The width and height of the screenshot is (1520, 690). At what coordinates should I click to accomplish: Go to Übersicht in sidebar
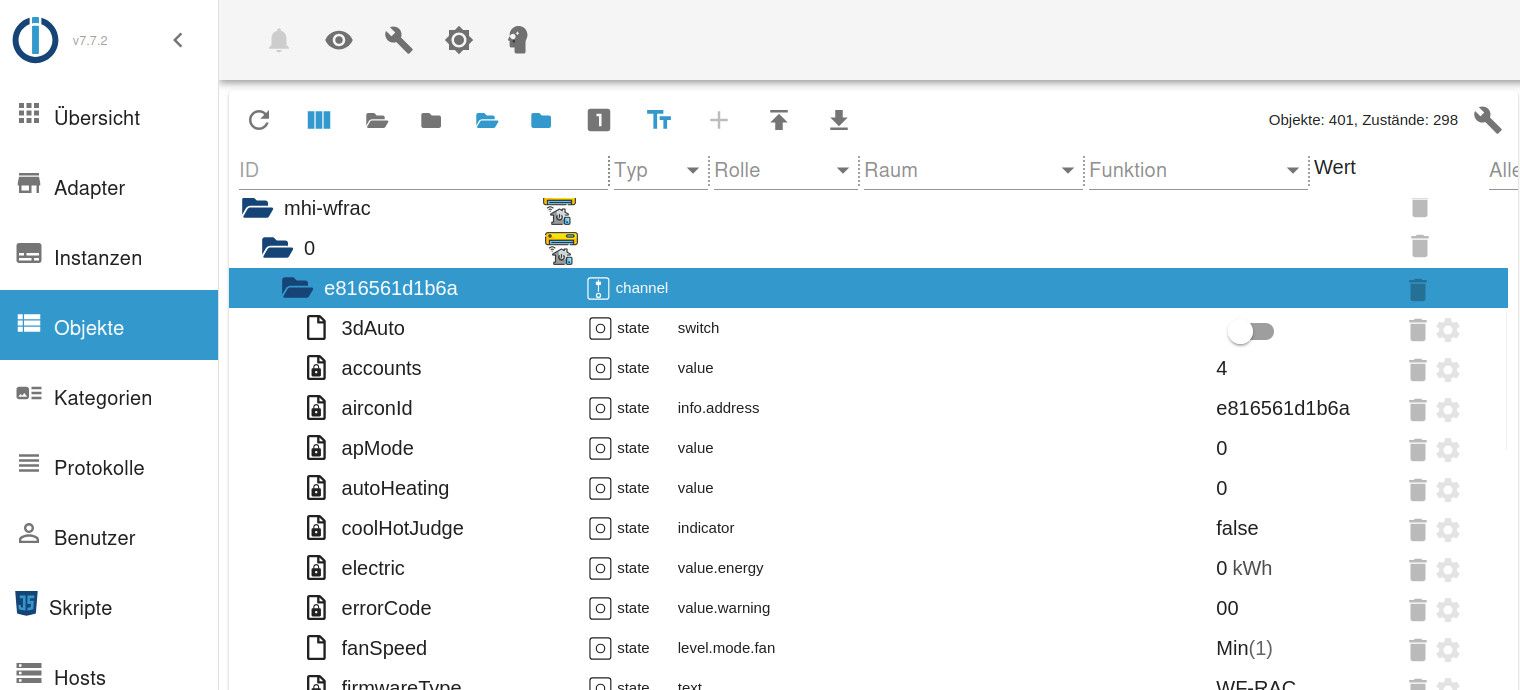tap(109, 117)
